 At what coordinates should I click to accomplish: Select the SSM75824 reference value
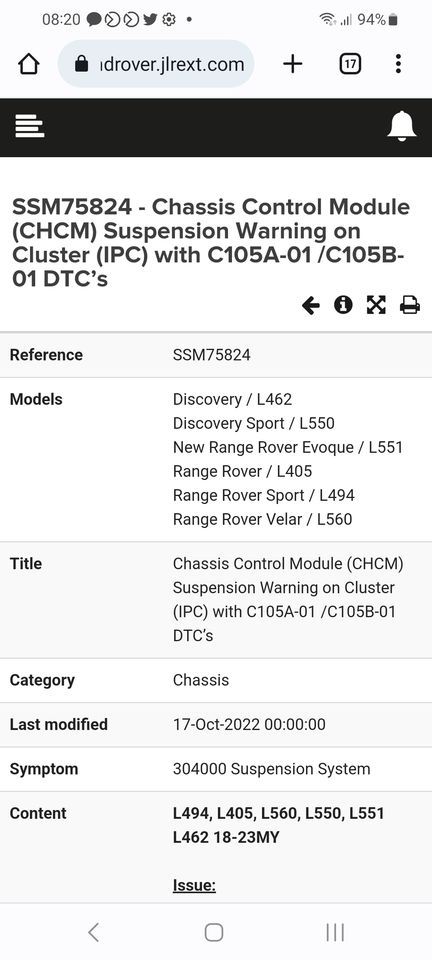pos(212,355)
